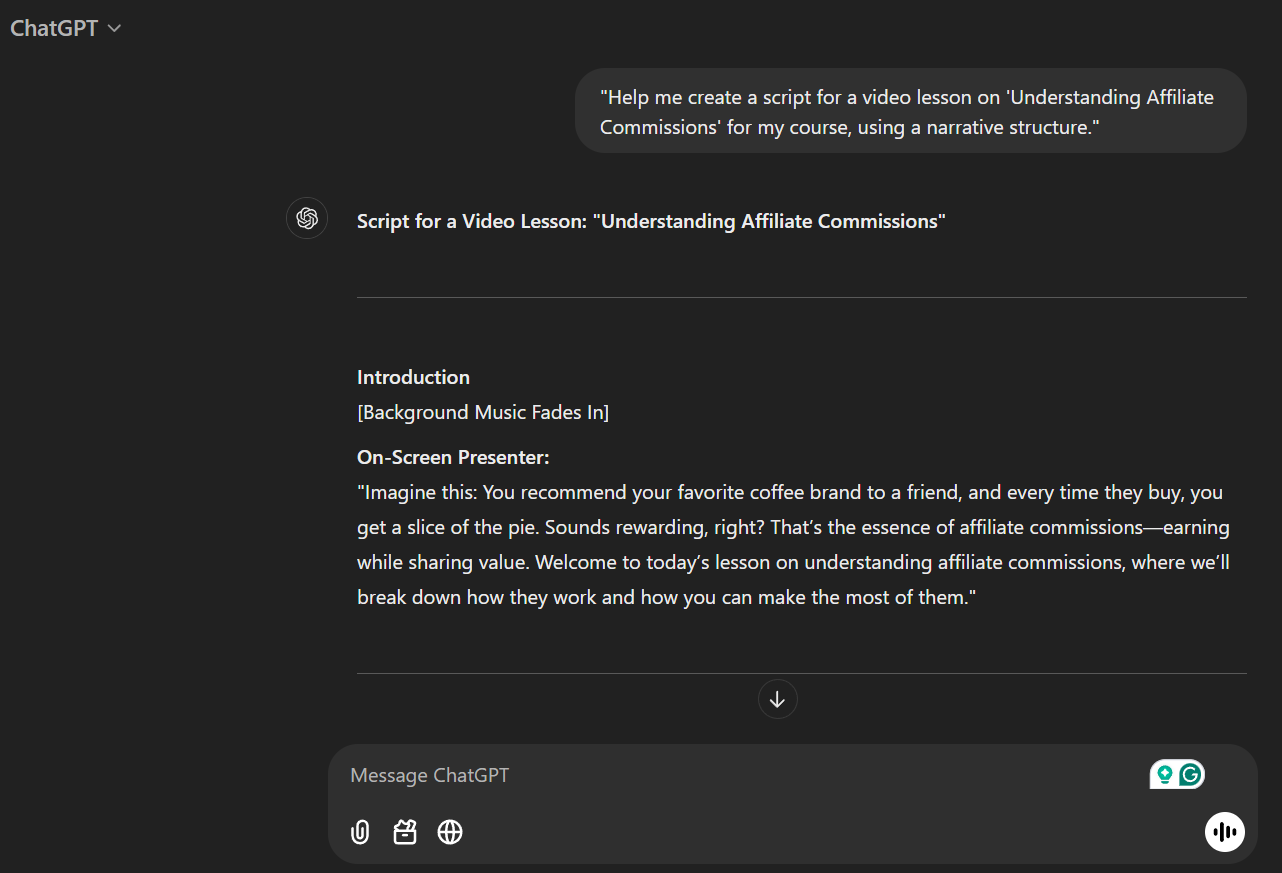Click the script title "Understanding Affiliate Commissions" heading
This screenshot has height=873, width=1282.
click(x=651, y=221)
